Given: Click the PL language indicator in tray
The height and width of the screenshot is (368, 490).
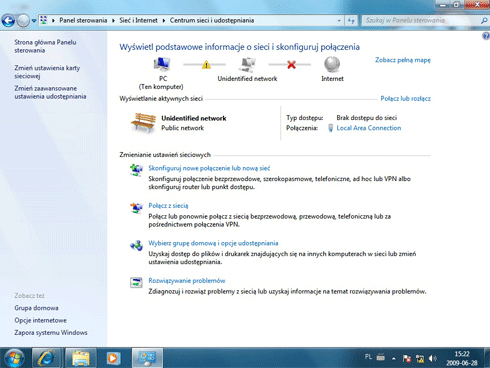Looking at the screenshot, I should [368, 357].
